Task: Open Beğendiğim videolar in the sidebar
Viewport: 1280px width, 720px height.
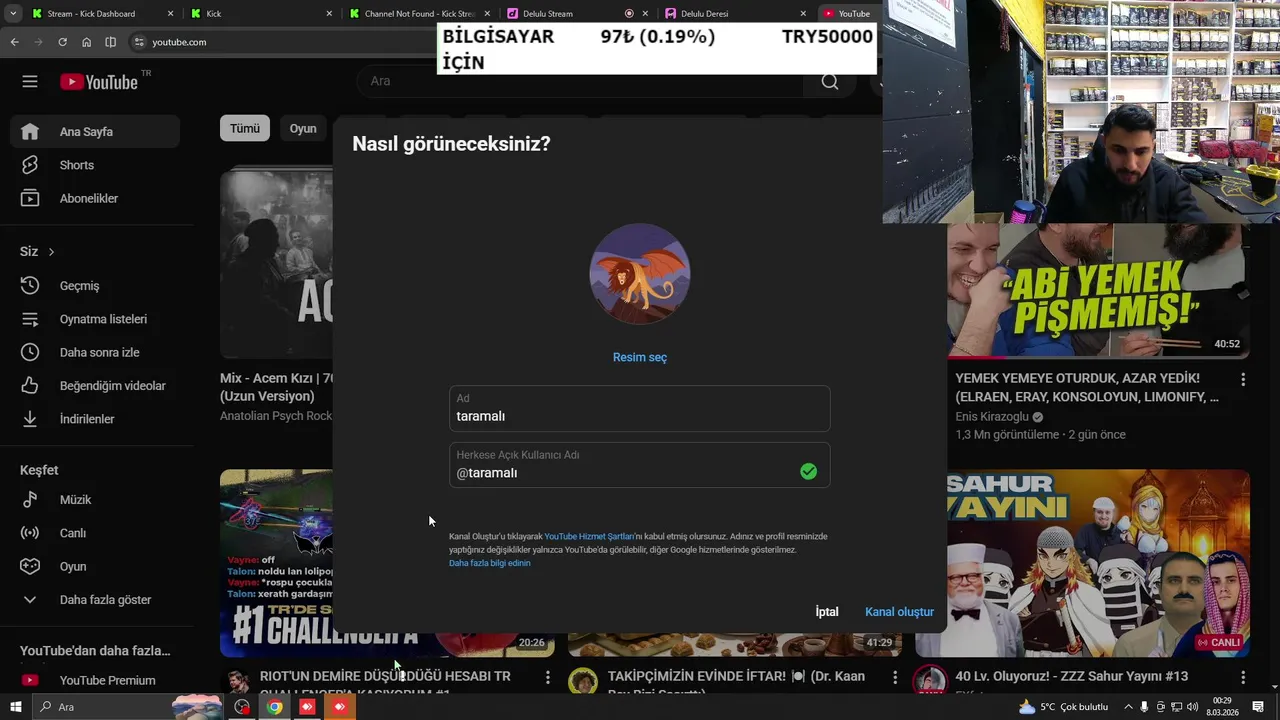Action: (x=95, y=385)
